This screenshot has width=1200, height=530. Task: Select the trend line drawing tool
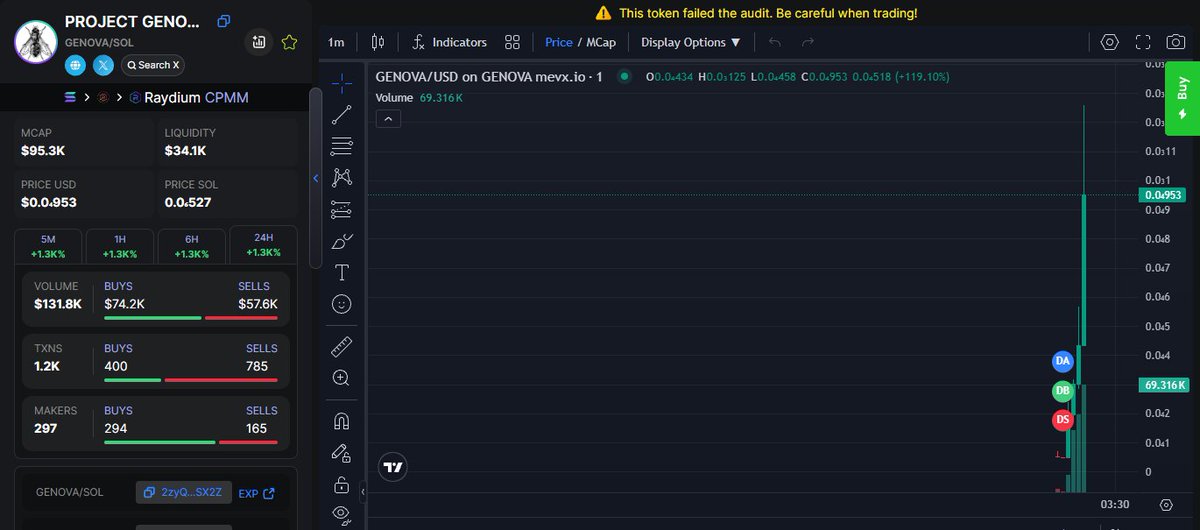click(342, 114)
